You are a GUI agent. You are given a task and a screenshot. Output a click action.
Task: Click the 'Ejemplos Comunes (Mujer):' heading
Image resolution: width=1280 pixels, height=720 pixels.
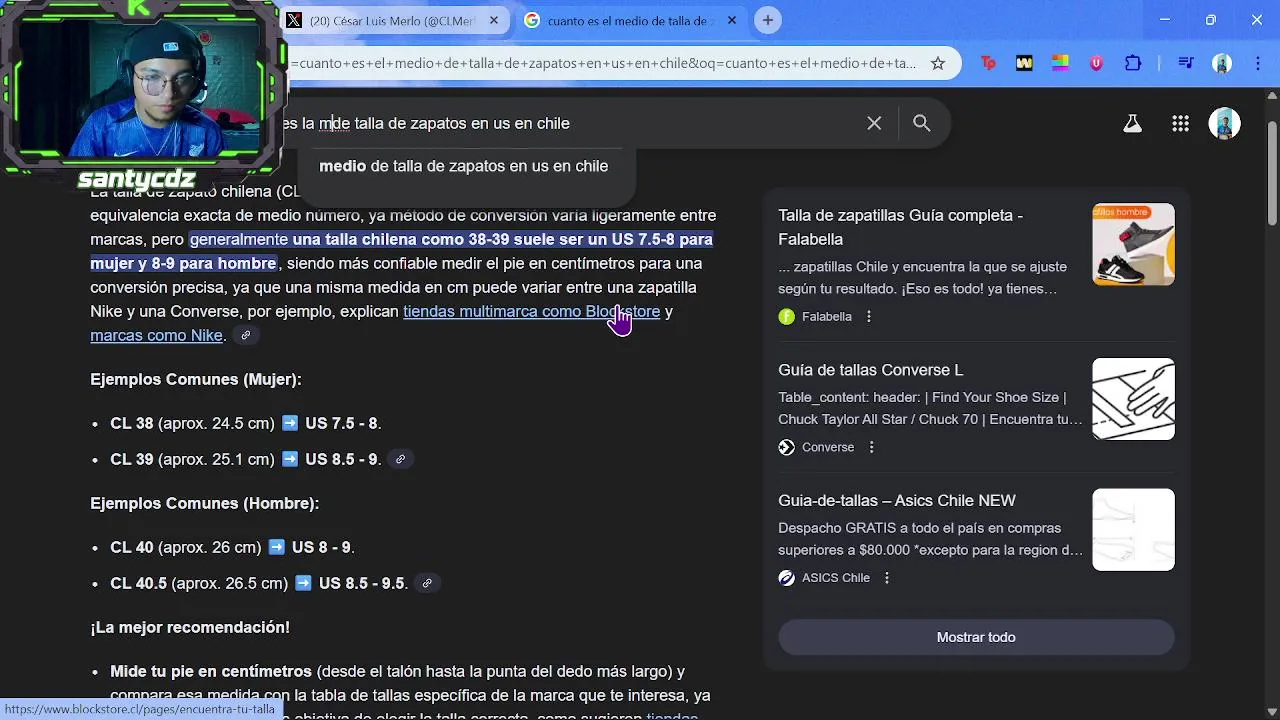point(196,379)
